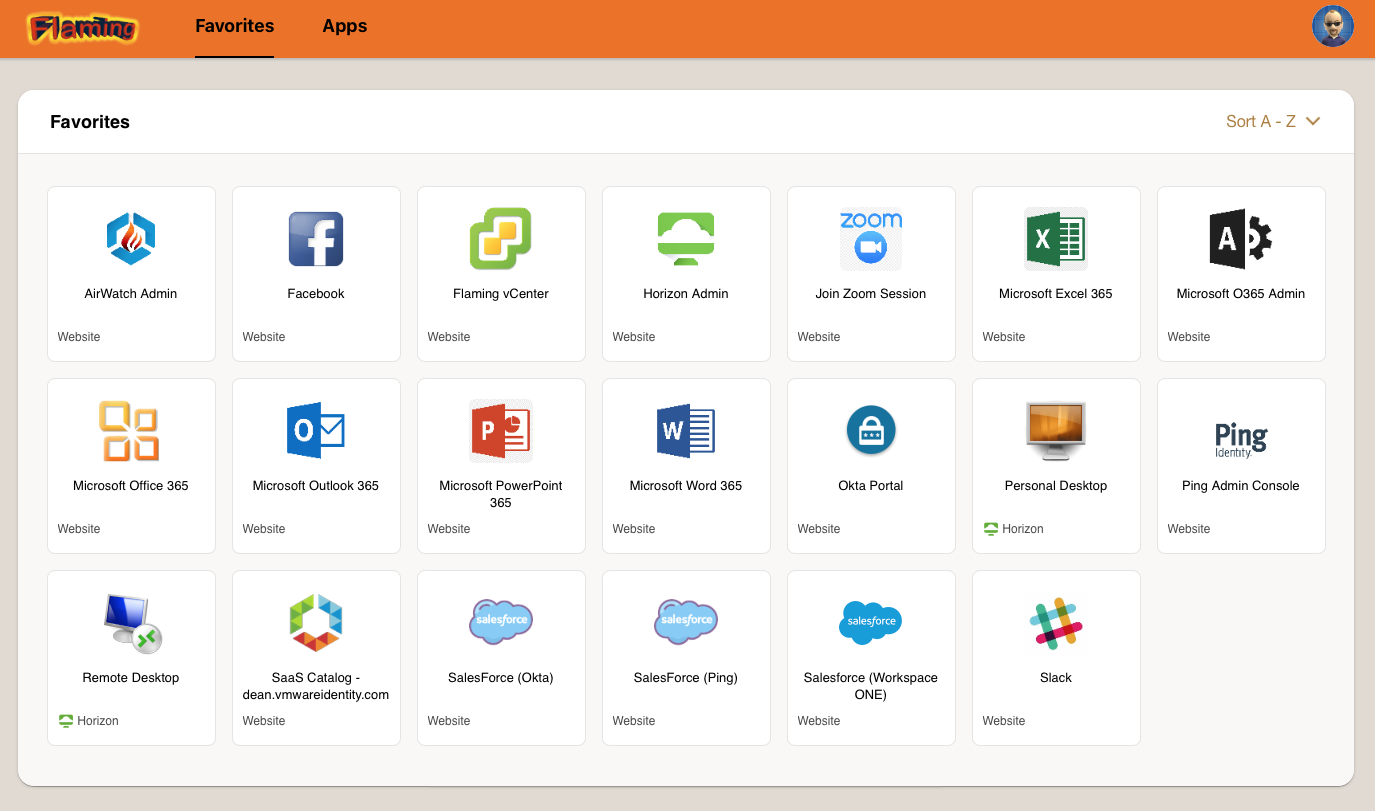
Task: Open the Sort A - Z dropdown
Action: pyautogui.click(x=1273, y=121)
